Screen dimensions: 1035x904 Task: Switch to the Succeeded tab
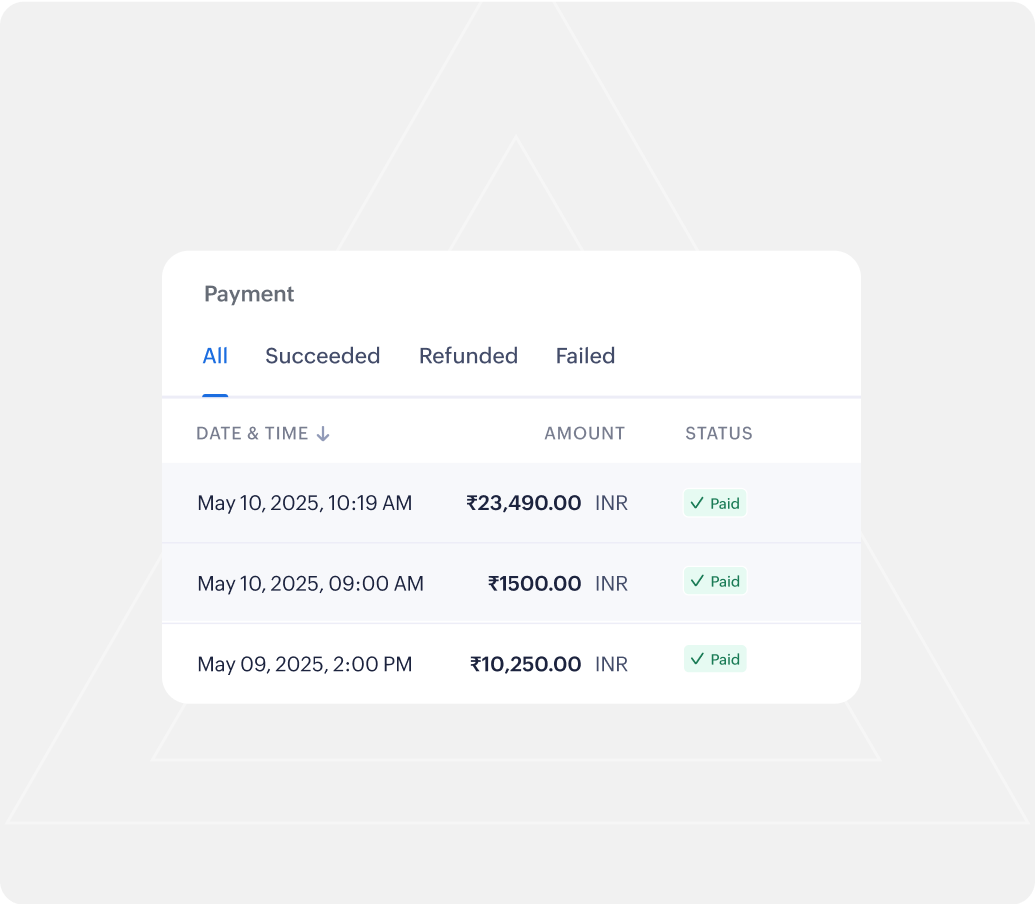322,356
